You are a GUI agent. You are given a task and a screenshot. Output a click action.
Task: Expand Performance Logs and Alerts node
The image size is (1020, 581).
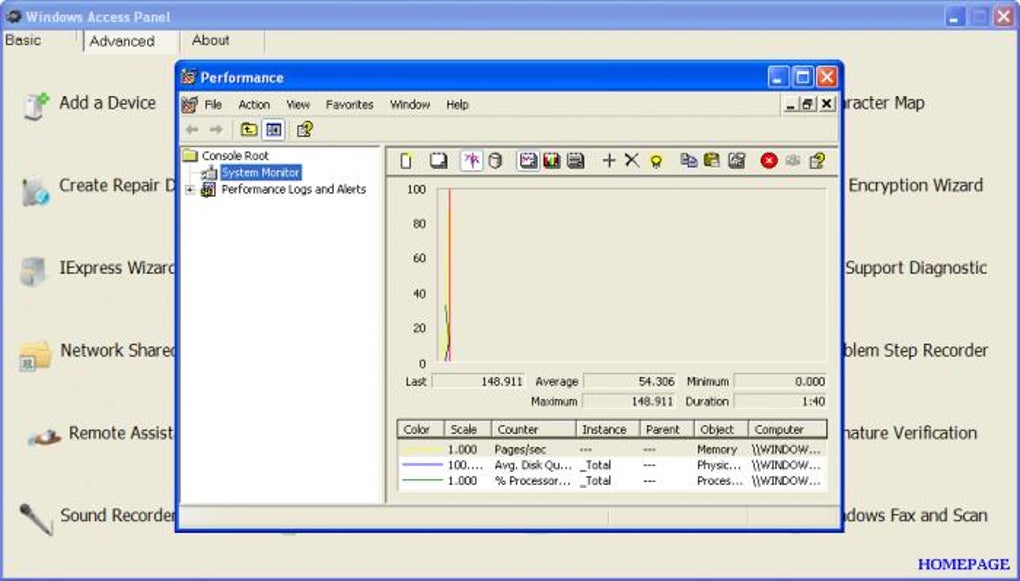coord(190,190)
